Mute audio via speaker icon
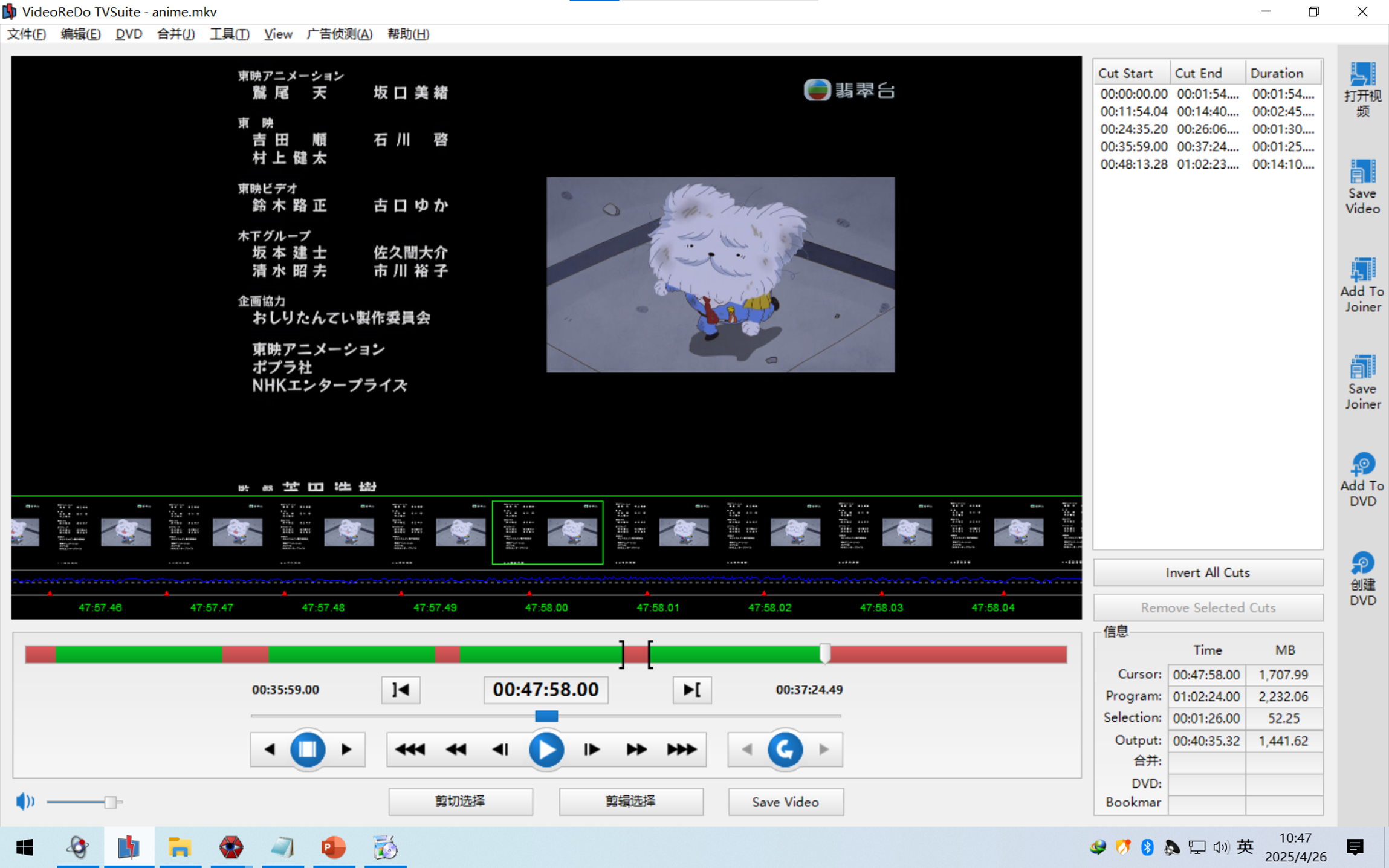The image size is (1389, 868). coord(25,802)
